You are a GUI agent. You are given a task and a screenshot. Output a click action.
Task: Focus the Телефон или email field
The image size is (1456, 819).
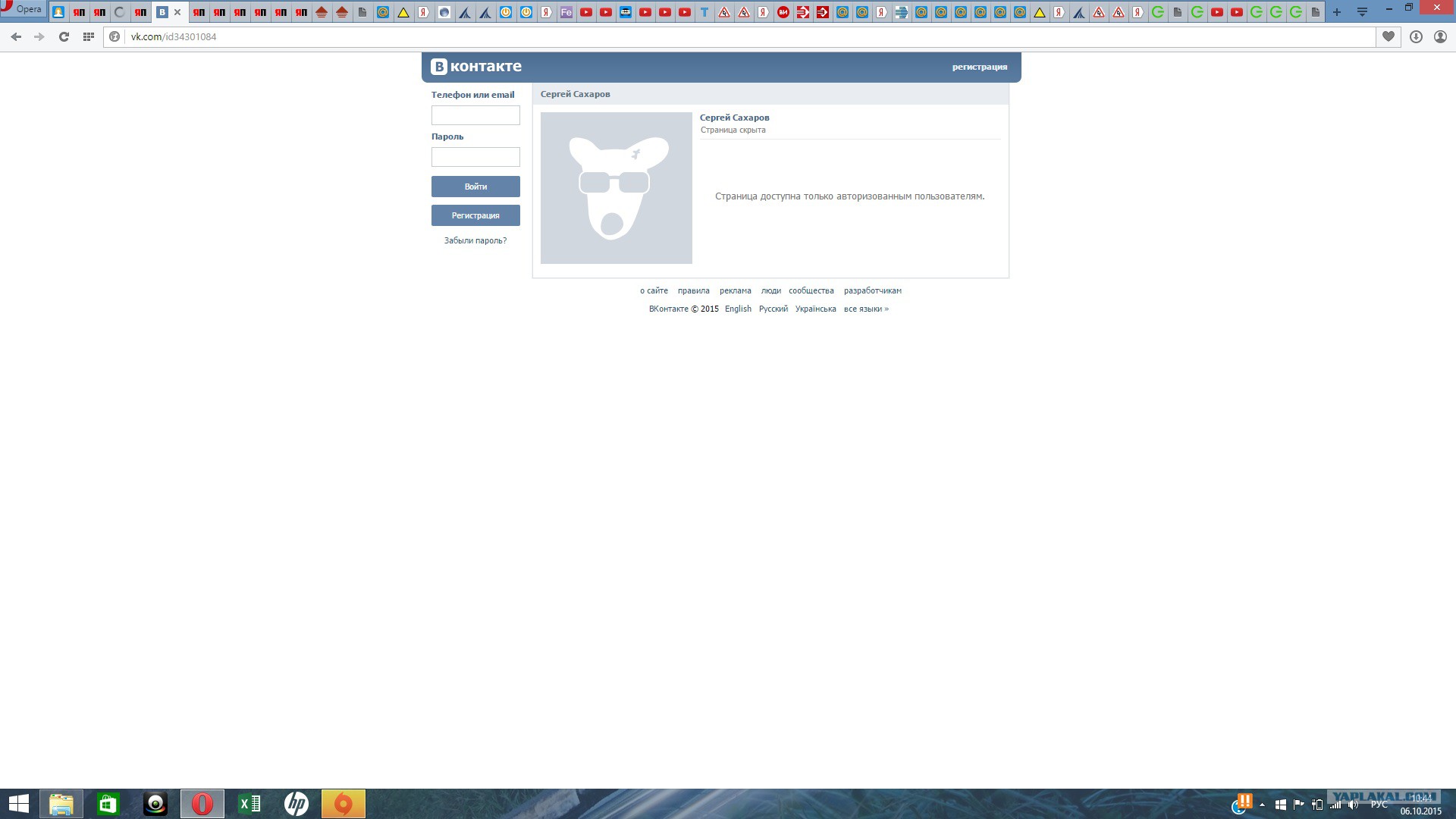coord(475,115)
